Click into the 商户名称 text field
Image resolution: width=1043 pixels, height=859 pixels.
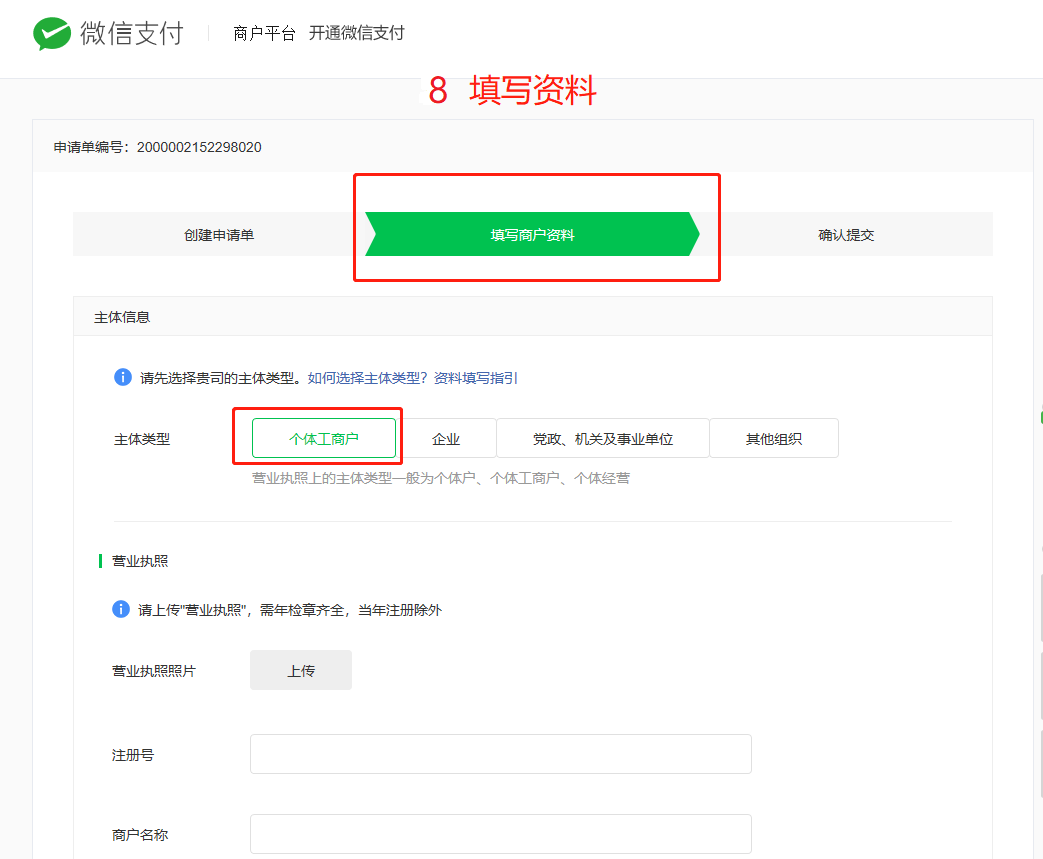click(x=500, y=834)
